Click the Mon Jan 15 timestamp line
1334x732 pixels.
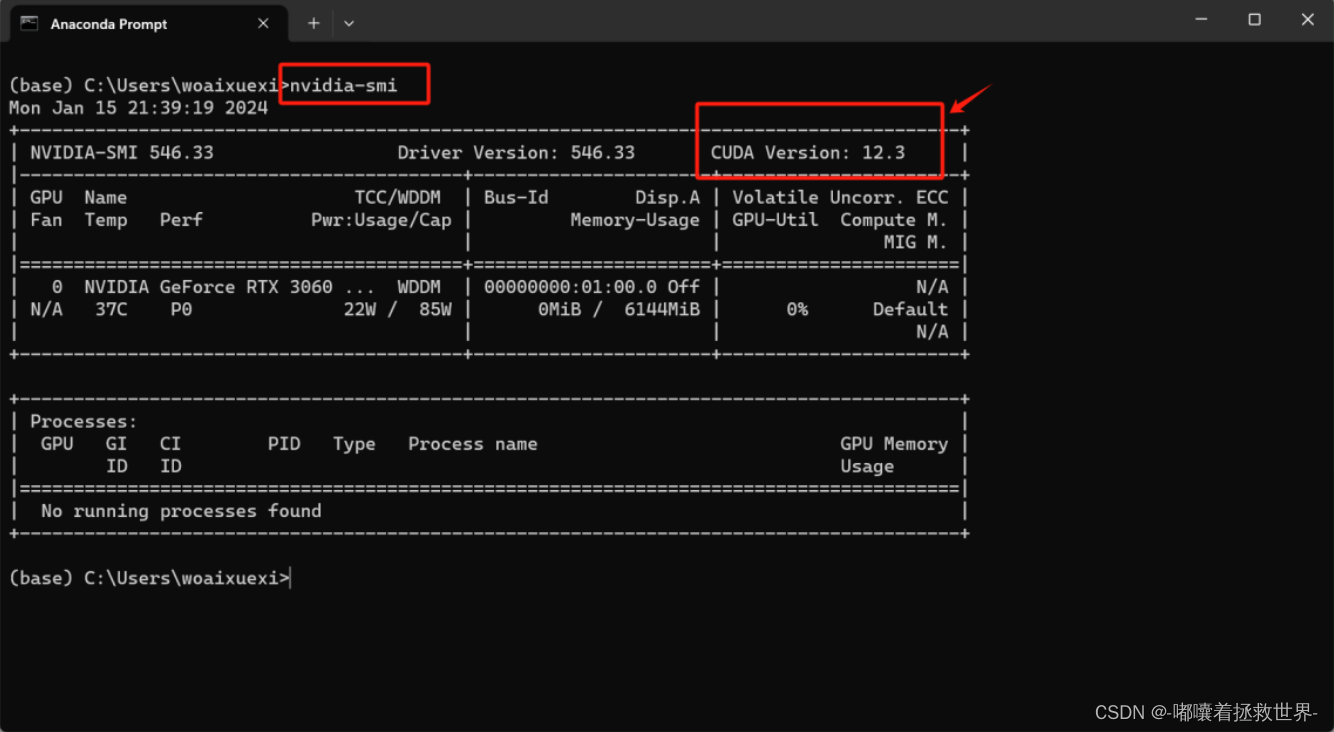[139, 108]
